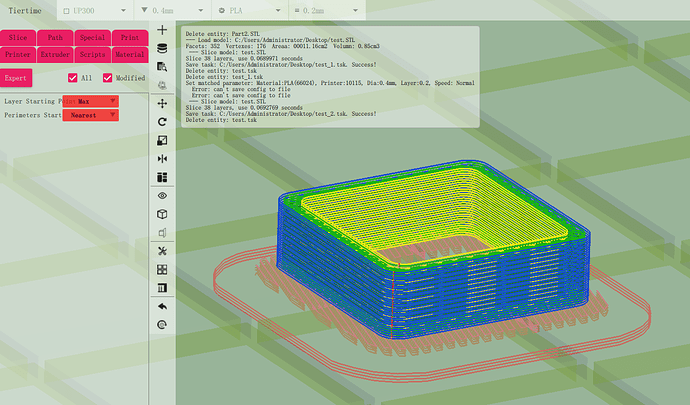Click the Add model plus icon
The width and height of the screenshot is (690, 405).
coord(162,30)
